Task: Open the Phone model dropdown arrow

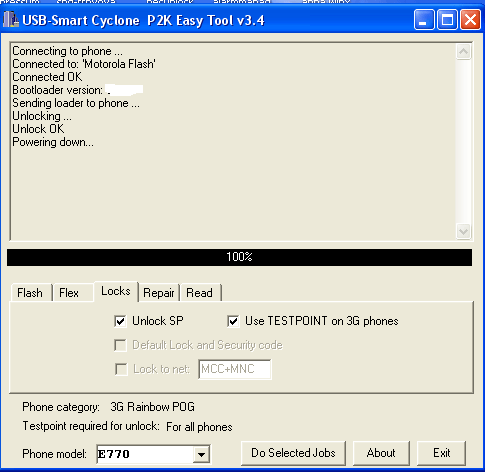Action: 201,454
